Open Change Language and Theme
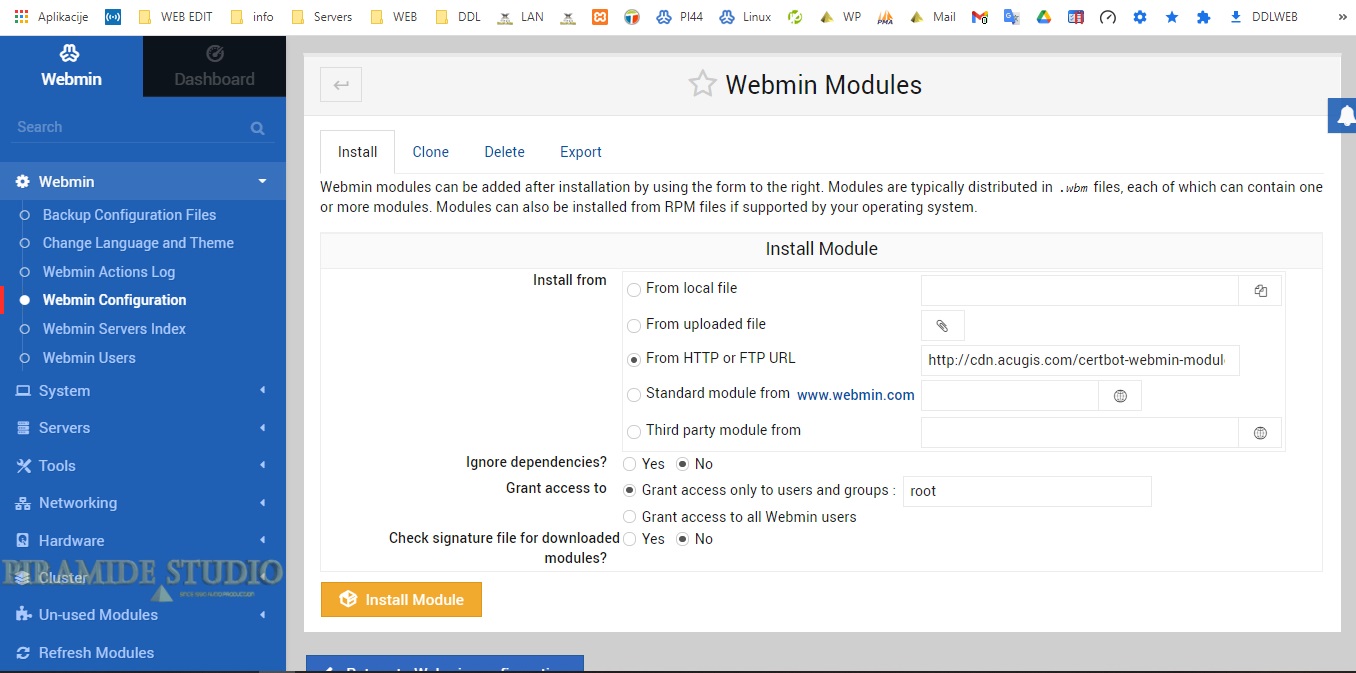 138,243
